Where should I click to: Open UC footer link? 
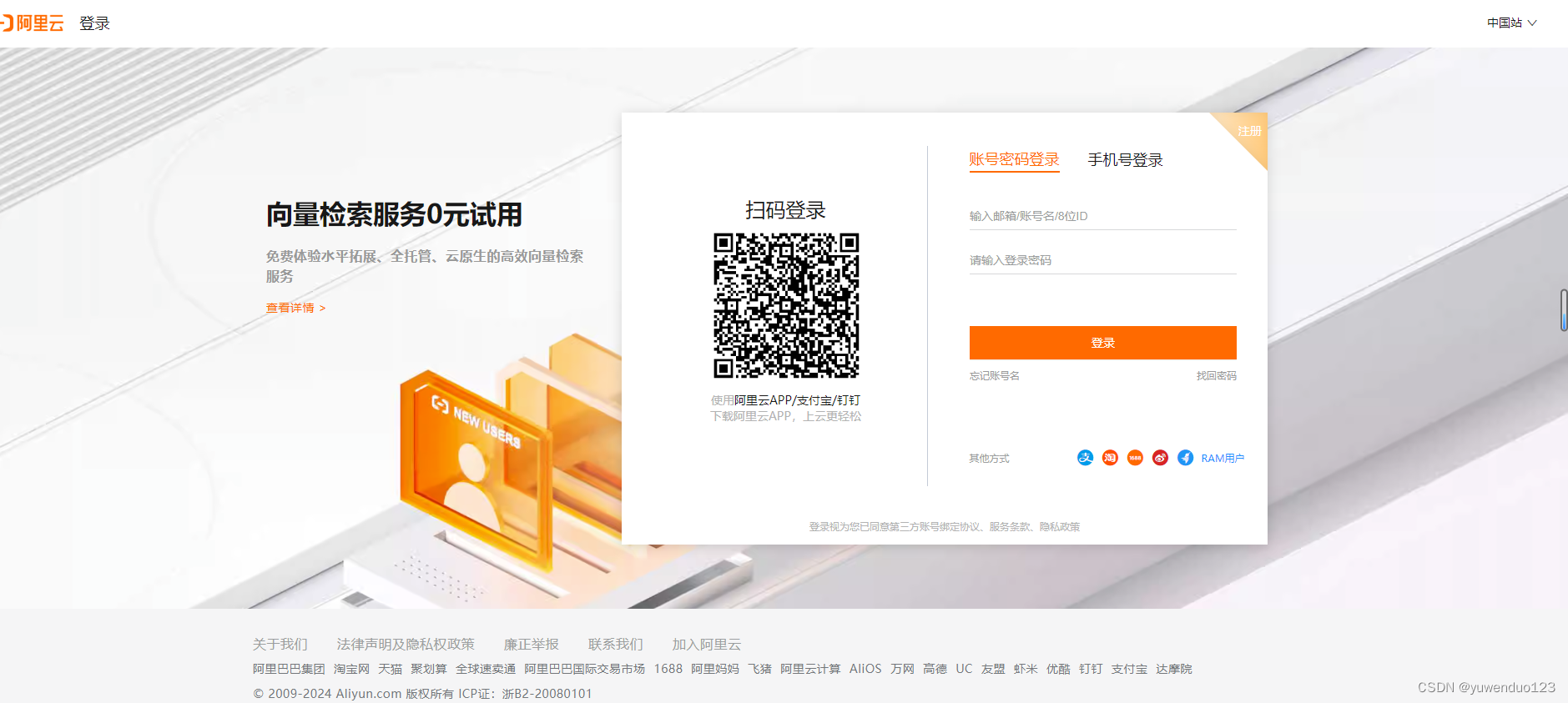[x=964, y=669]
